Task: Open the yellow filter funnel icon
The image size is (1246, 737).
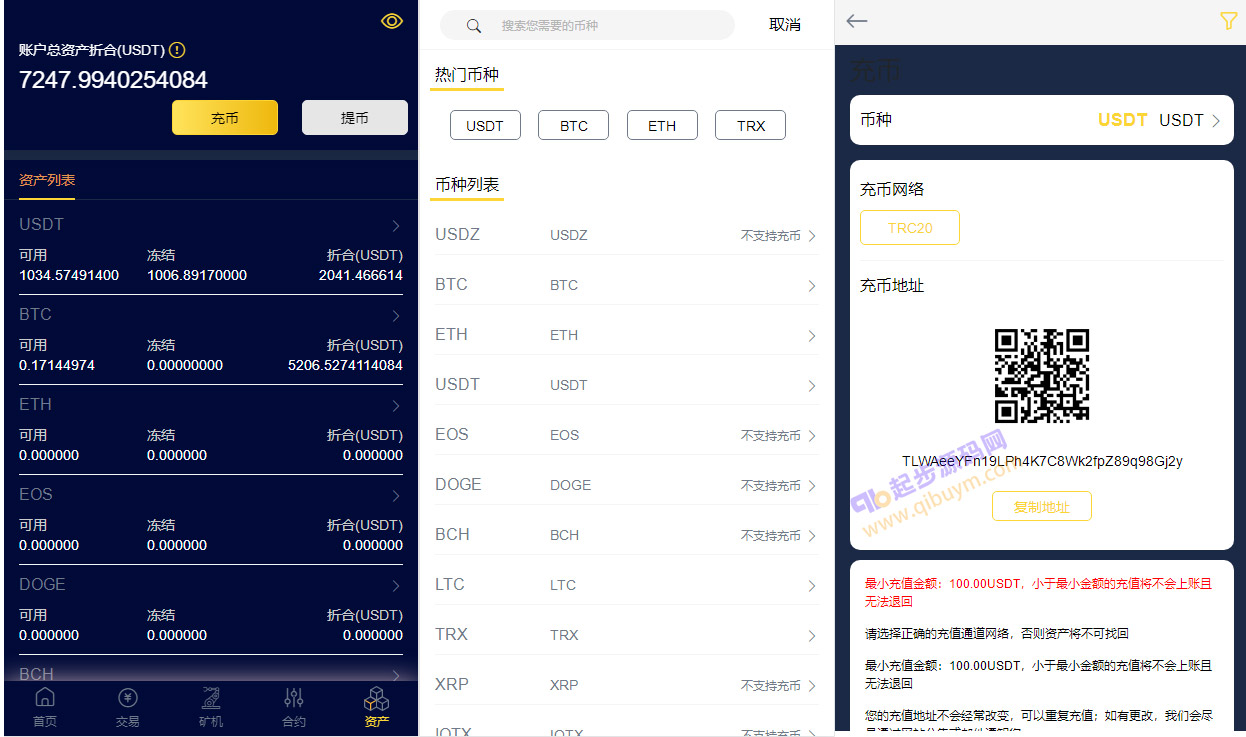Action: point(1229,21)
